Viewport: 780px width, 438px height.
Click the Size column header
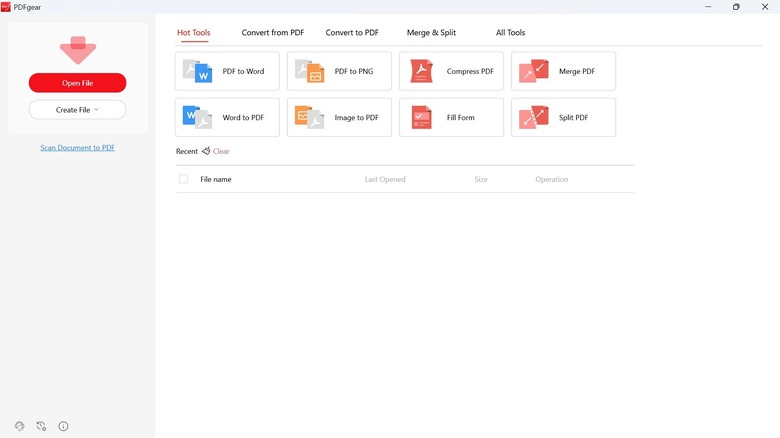click(481, 179)
